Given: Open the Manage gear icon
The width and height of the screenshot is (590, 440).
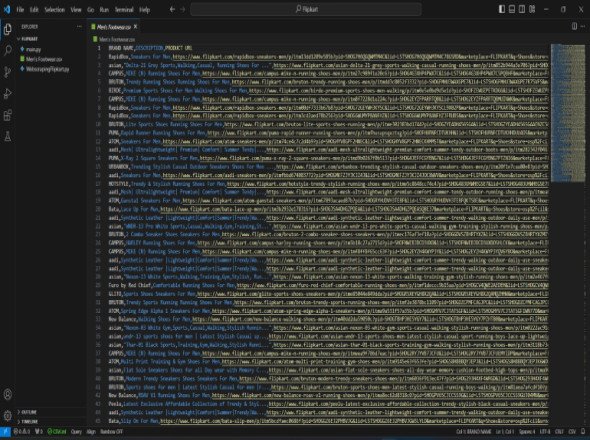Looking at the screenshot, I should tap(8, 416).
